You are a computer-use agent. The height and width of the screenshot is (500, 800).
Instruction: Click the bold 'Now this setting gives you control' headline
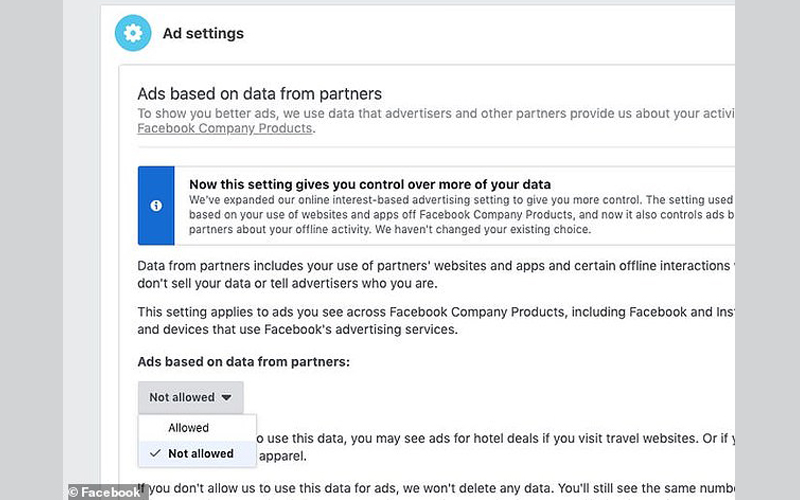click(370, 184)
